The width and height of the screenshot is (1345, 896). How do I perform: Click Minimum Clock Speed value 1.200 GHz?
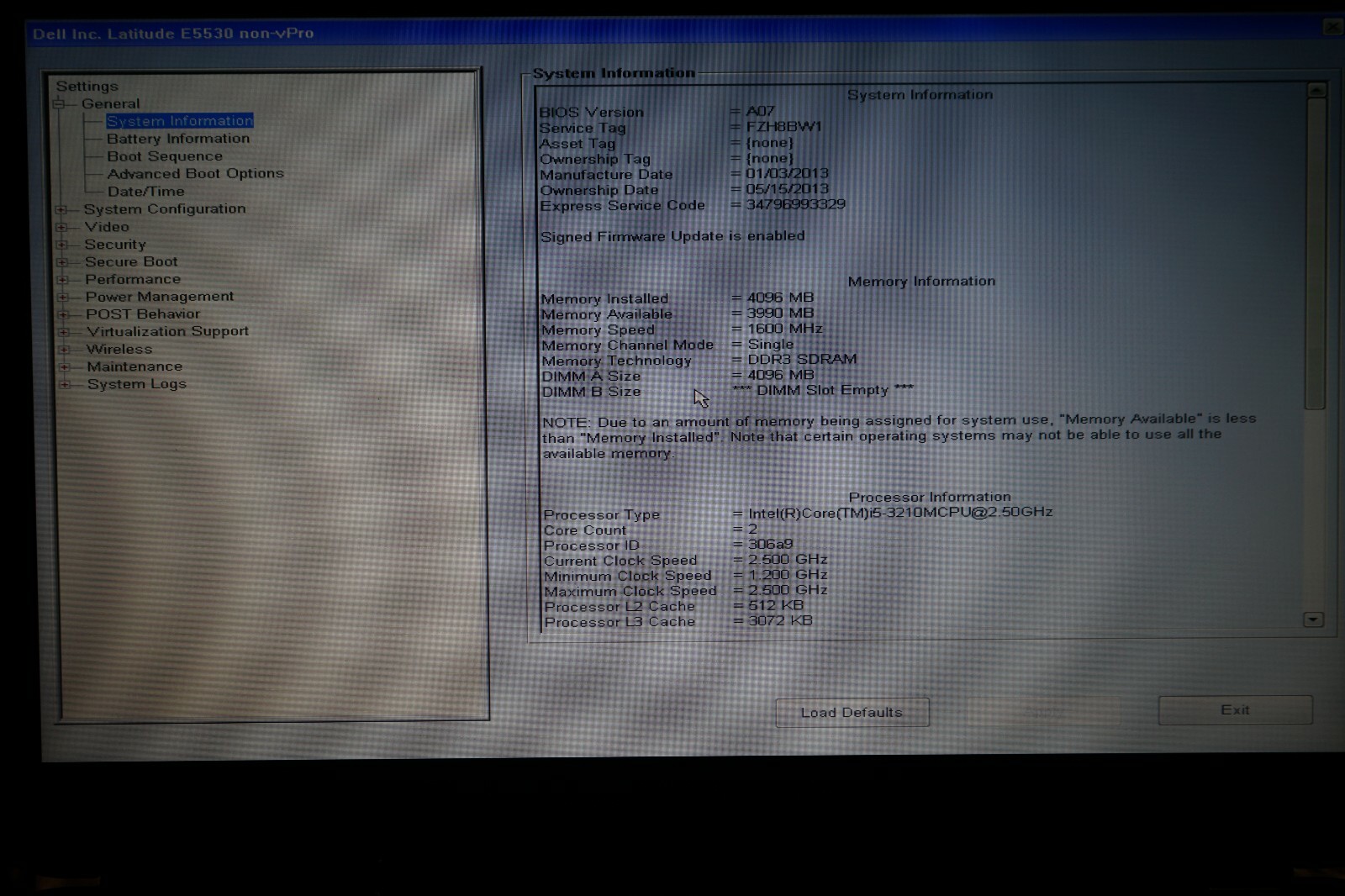[789, 575]
